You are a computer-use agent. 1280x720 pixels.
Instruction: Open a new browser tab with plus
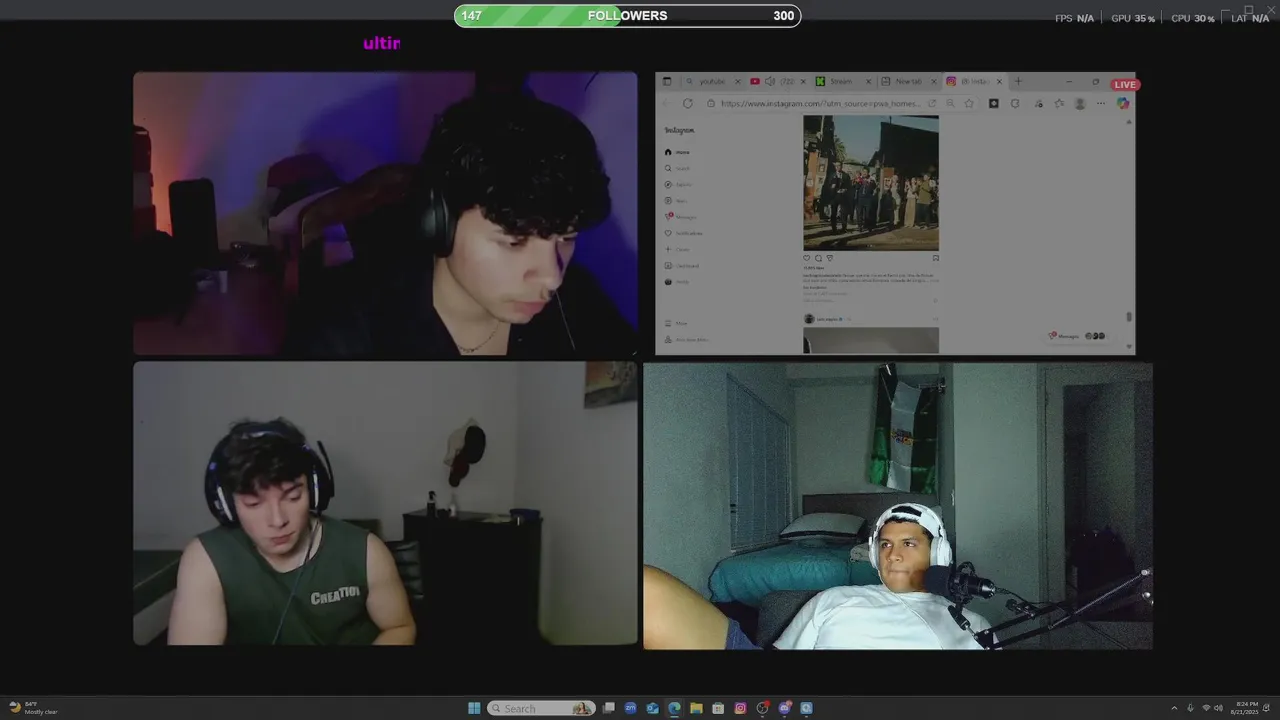coord(1018,81)
